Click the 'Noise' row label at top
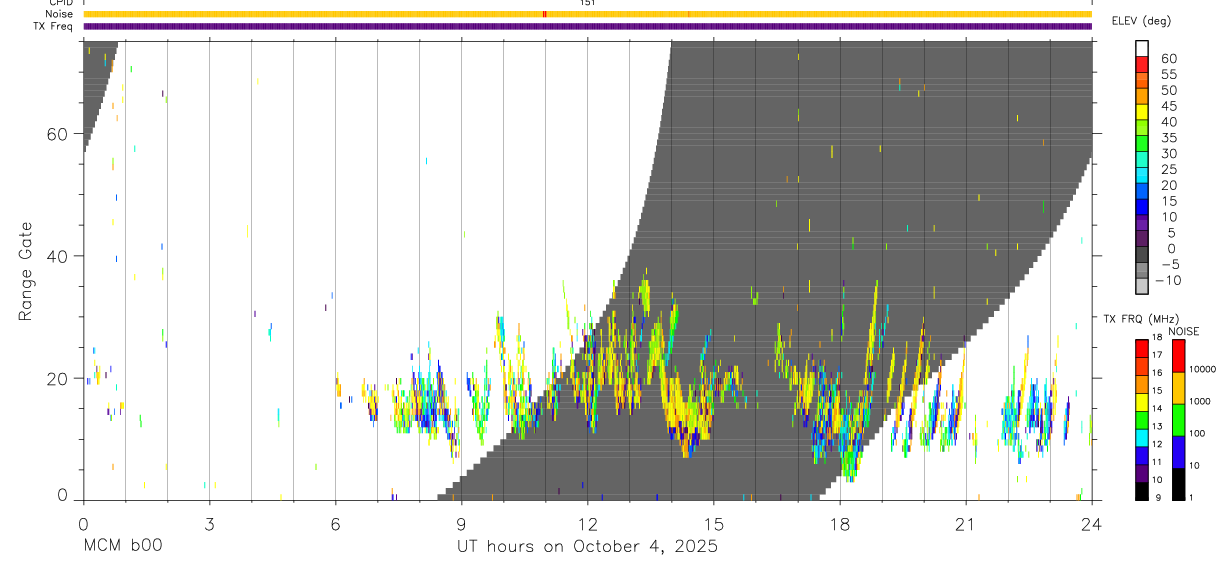Screen dimensions: 1228x567 pyautogui.click(x=58, y=14)
